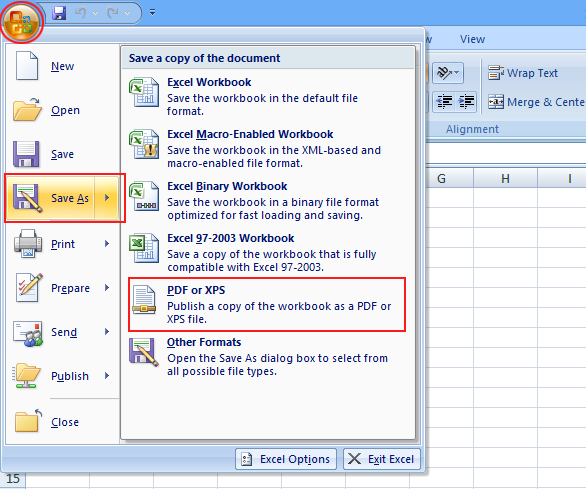Select Excel 97-2003 Workbook option
The height and width of the screenshot is (489, 586).
tap(268, 252)
